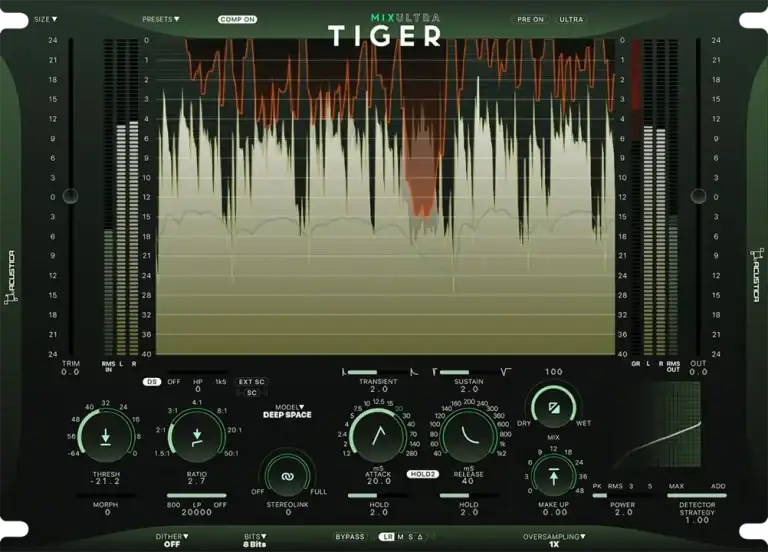Click the TIGER title logo
Image resolution: width=768 pixels, height=552 pixels.
[385, 36]
